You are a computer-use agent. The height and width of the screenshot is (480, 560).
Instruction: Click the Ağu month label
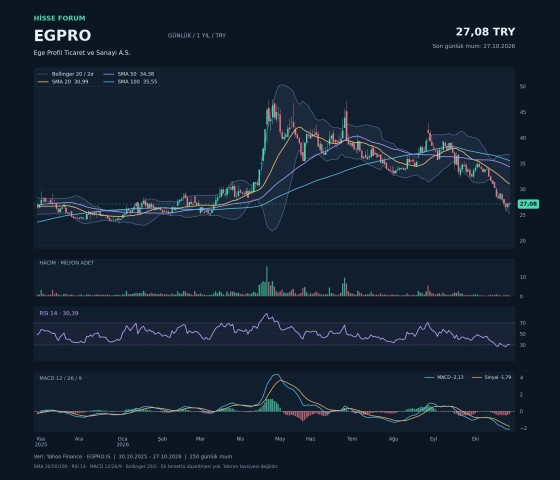[393, 439]
